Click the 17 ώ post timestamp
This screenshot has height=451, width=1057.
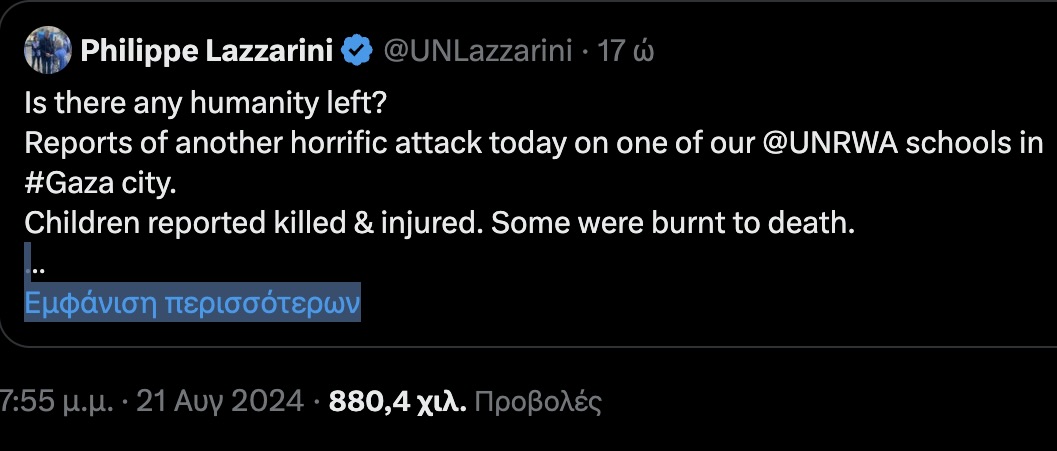point(626,50)
